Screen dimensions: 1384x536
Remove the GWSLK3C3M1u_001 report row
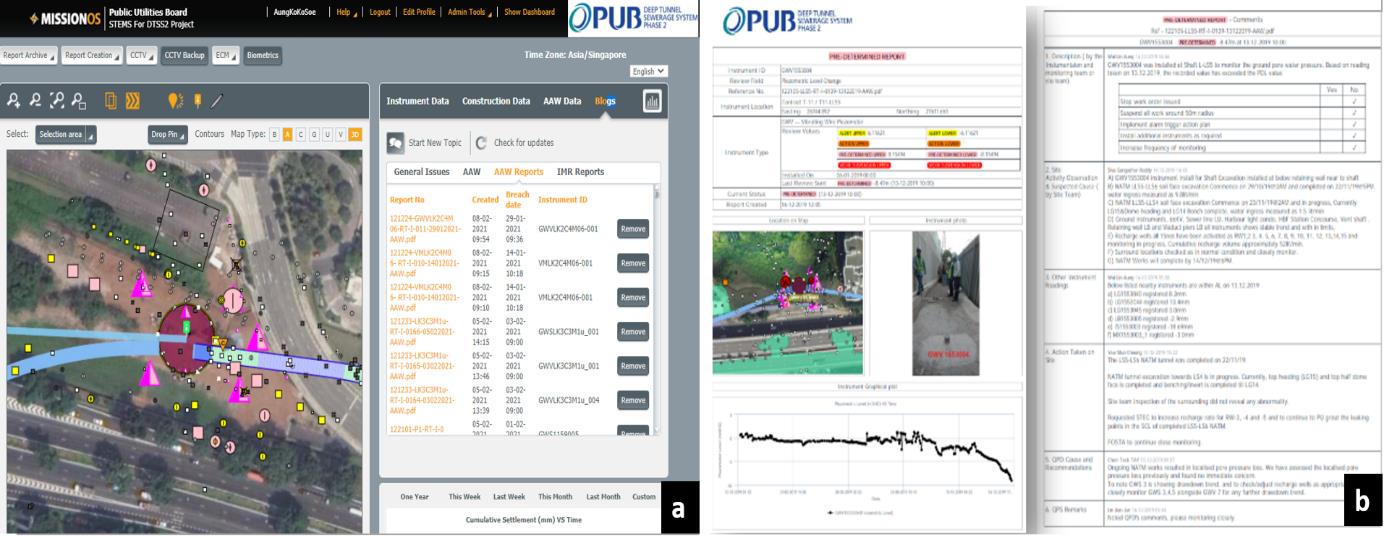(x=633, y=331)
